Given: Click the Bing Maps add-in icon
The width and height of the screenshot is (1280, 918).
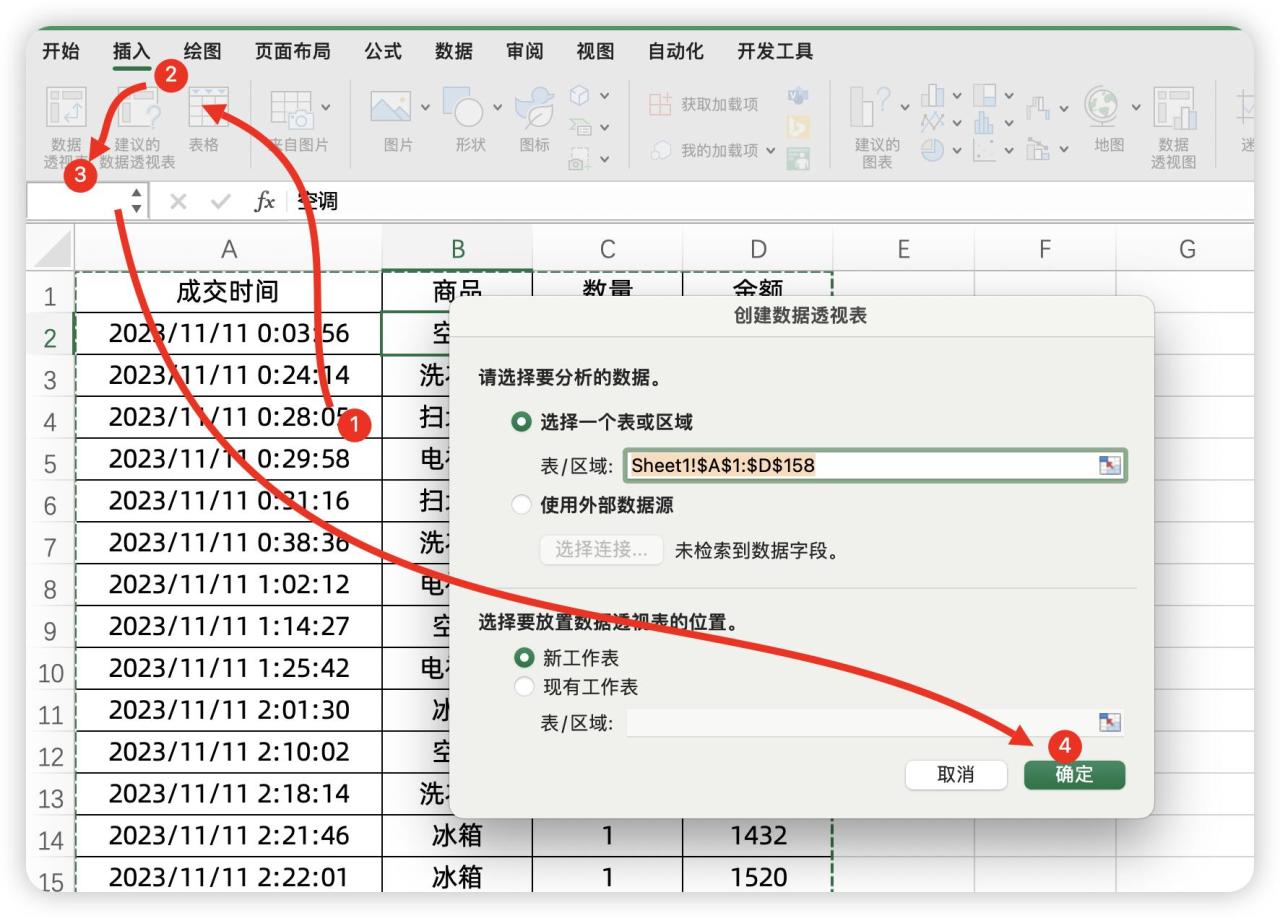Looking at the screenshot, I should point(798,128).
